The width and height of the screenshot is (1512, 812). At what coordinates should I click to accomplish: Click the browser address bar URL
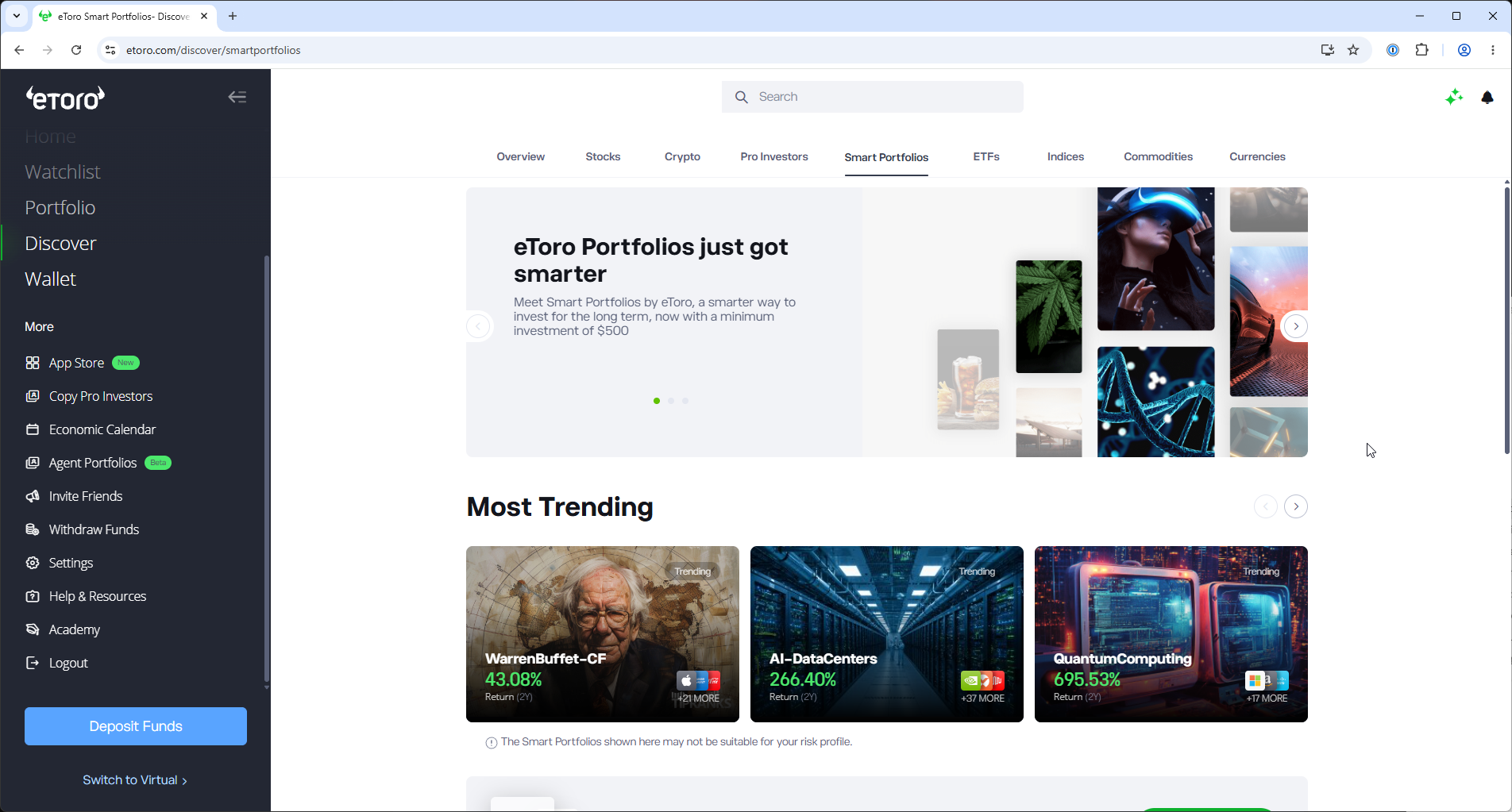(214, 50)
